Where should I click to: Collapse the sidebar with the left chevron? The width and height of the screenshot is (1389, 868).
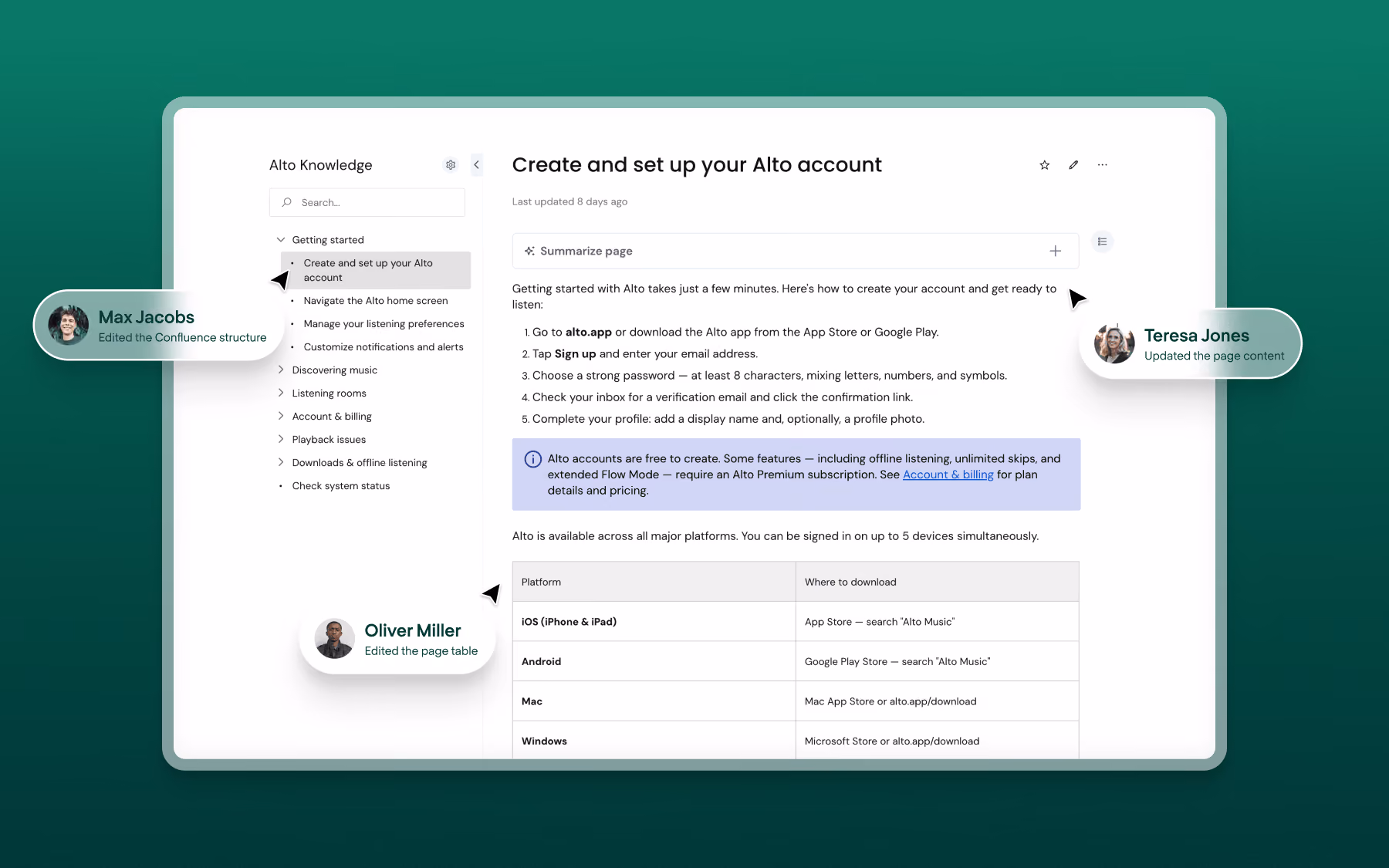(477, 164)
